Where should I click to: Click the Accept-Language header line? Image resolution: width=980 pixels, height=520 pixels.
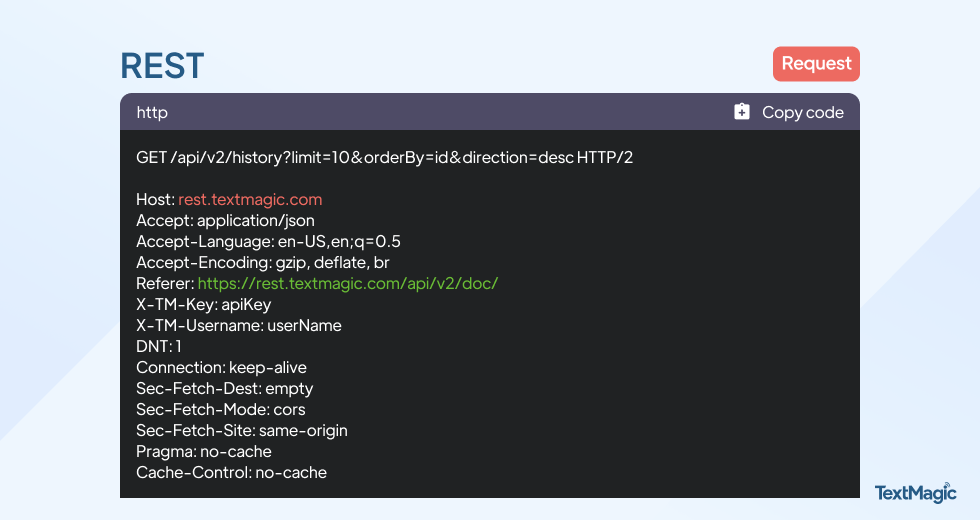[269, 242]
